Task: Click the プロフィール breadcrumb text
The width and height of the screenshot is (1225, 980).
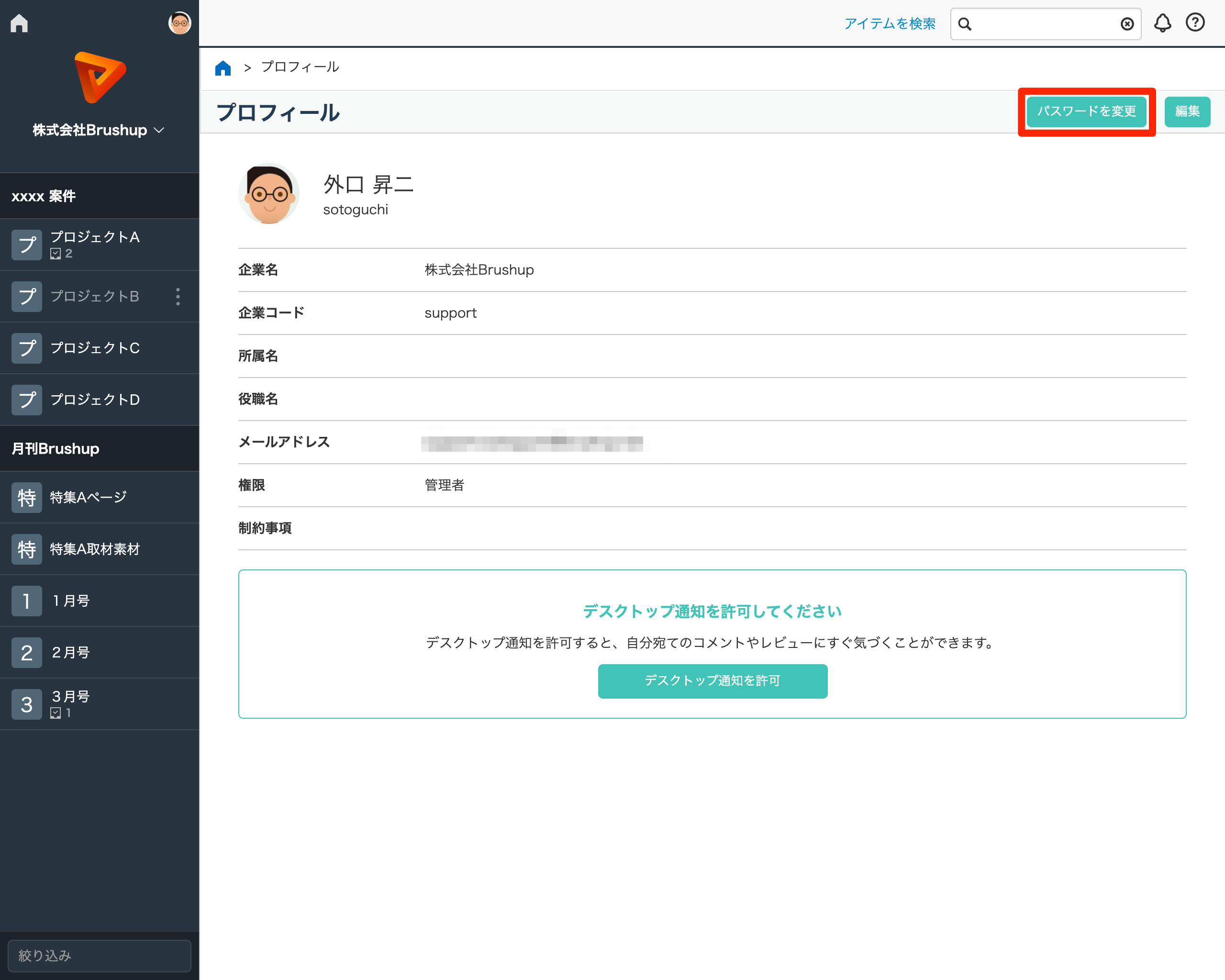Action: coord(300,67)
